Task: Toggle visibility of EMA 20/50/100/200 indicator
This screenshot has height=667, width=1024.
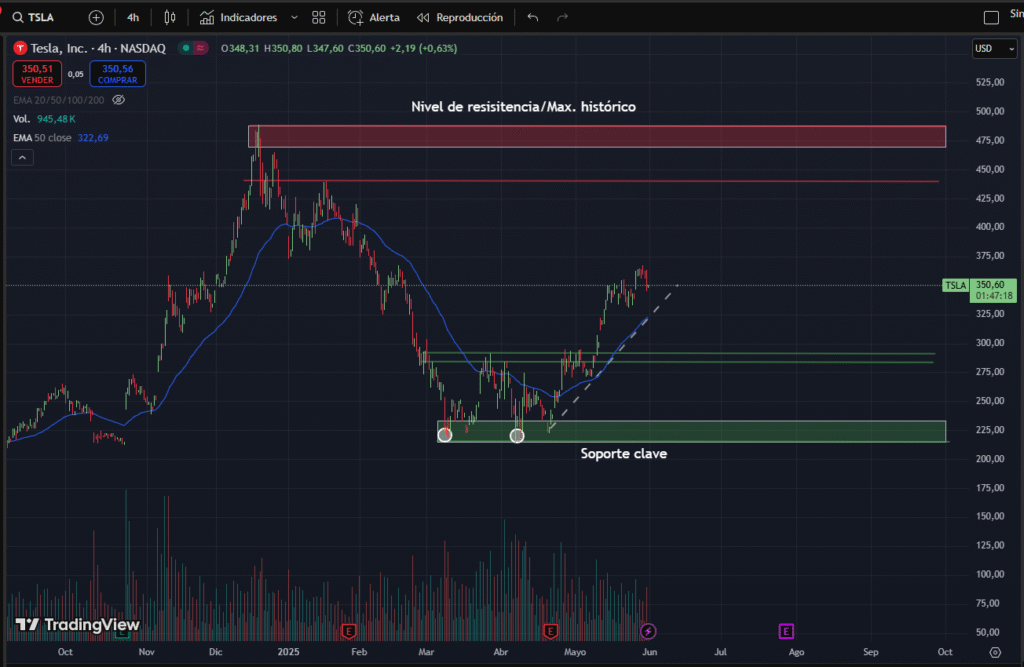Action: tap(118, 100)
